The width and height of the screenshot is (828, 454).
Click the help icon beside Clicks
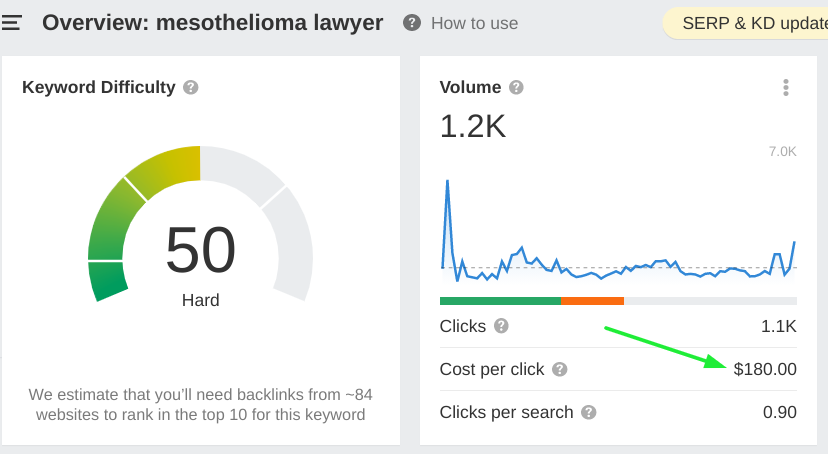point(501,326)
